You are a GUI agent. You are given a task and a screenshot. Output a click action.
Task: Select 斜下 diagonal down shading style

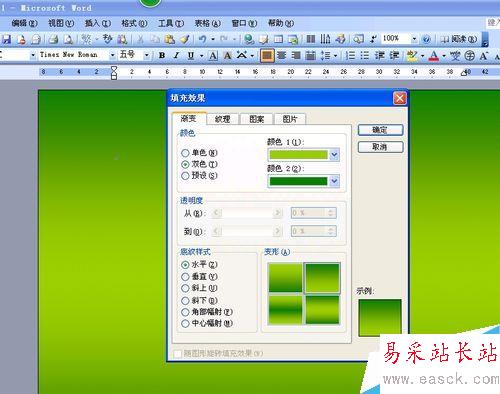coord(185,300)
